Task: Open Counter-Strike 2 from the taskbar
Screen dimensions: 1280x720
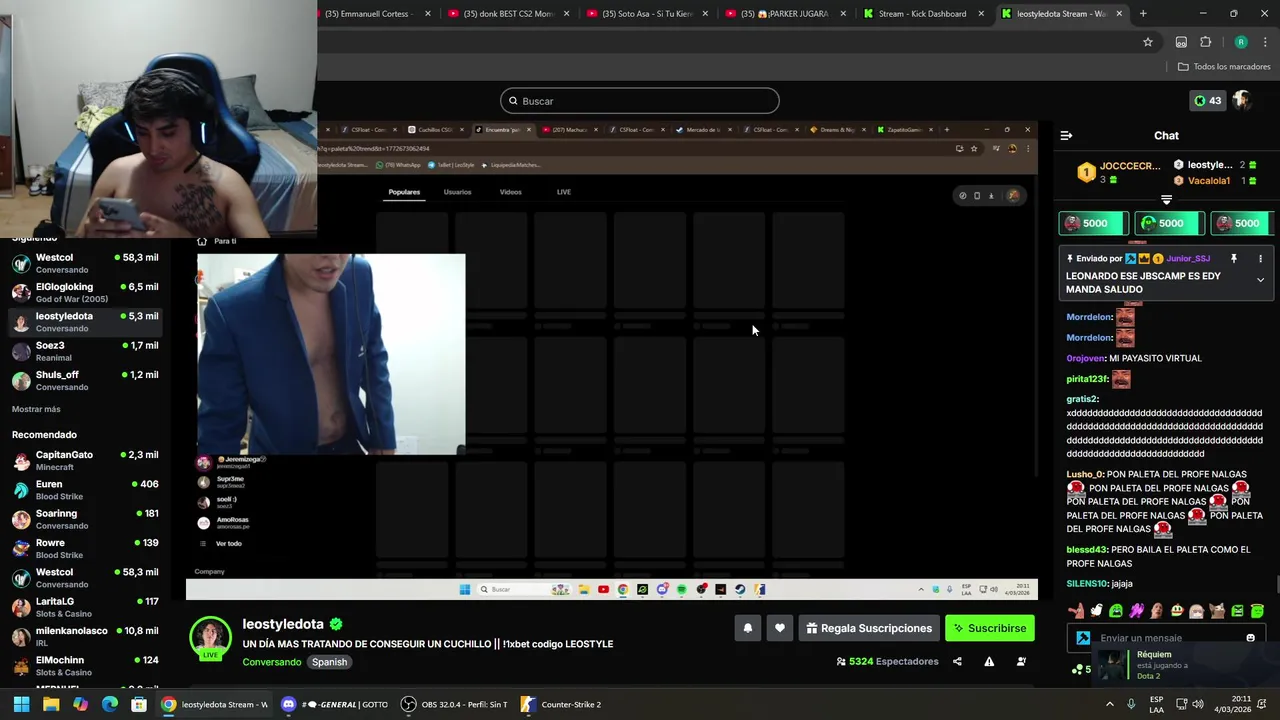Action: pos(563,704)
